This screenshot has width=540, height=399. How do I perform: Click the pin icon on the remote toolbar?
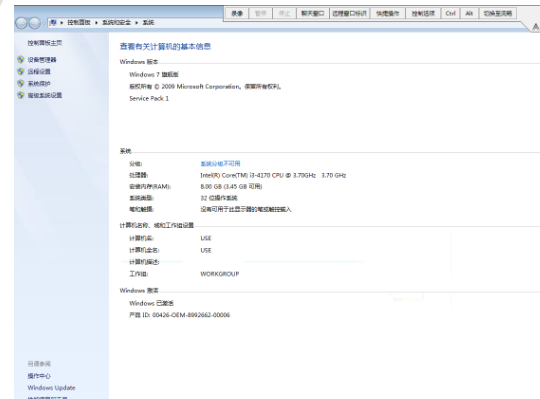click(x=536, y=27)
